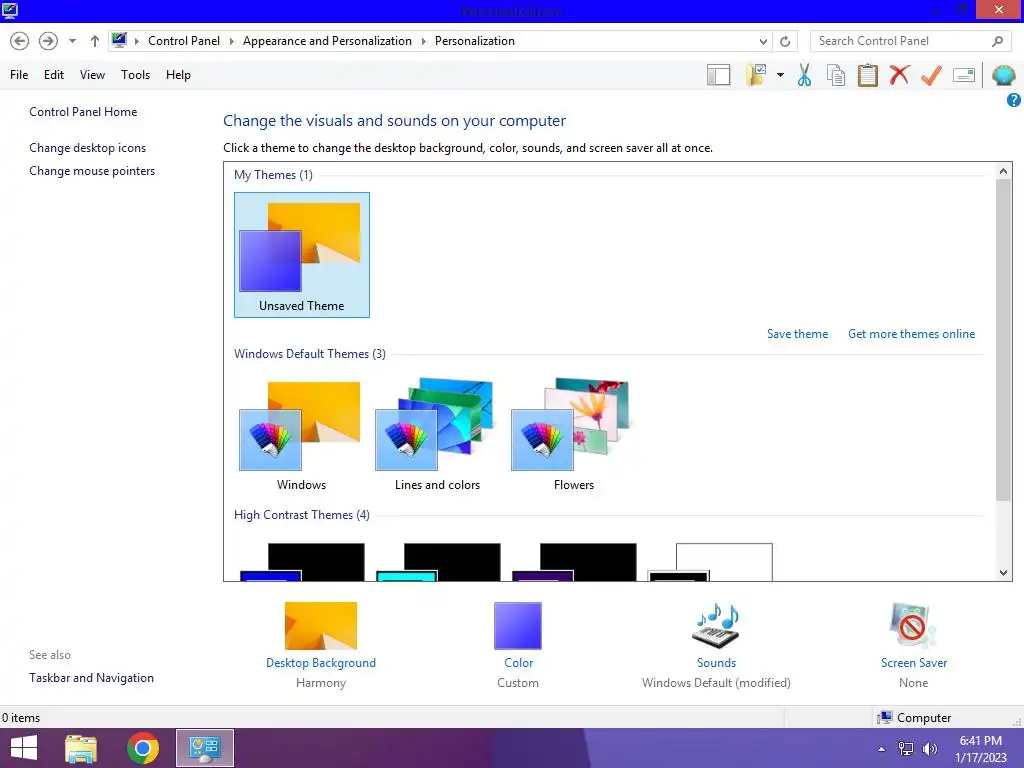This screenshot has width=1024, height=768.
Task: Click Change desktop icons
Action: (x=88, y=148)
